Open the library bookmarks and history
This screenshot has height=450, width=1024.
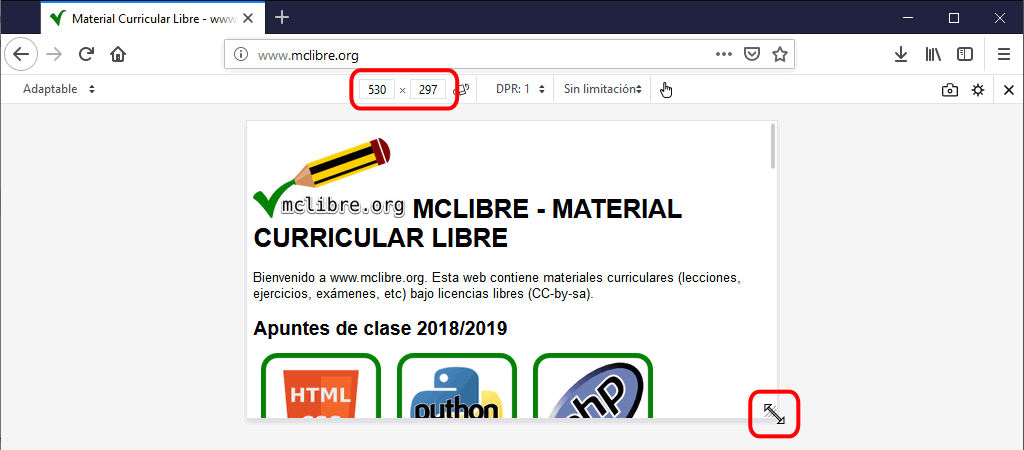(x=933, y=55)
